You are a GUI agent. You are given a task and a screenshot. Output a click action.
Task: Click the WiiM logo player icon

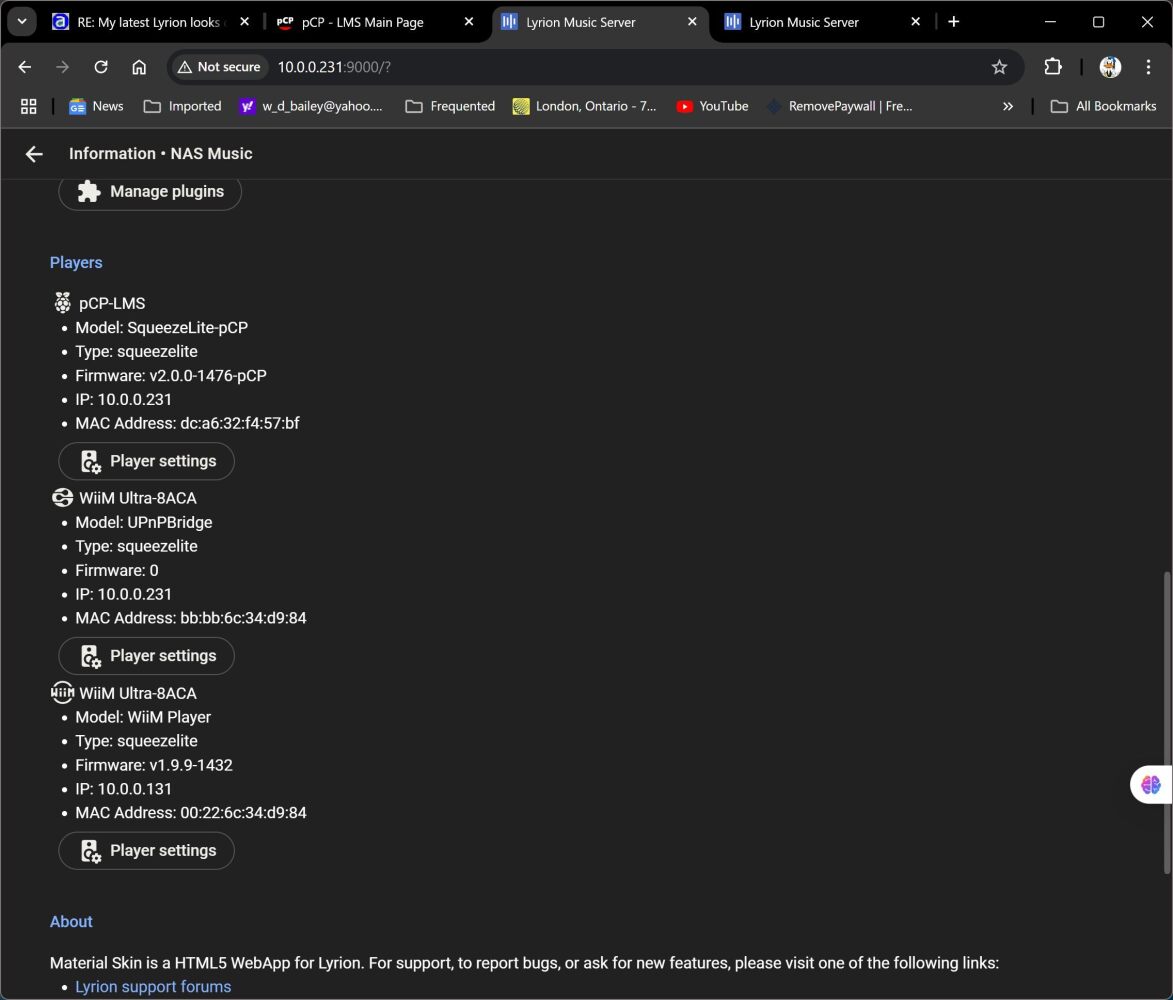(x=63, y=693)
